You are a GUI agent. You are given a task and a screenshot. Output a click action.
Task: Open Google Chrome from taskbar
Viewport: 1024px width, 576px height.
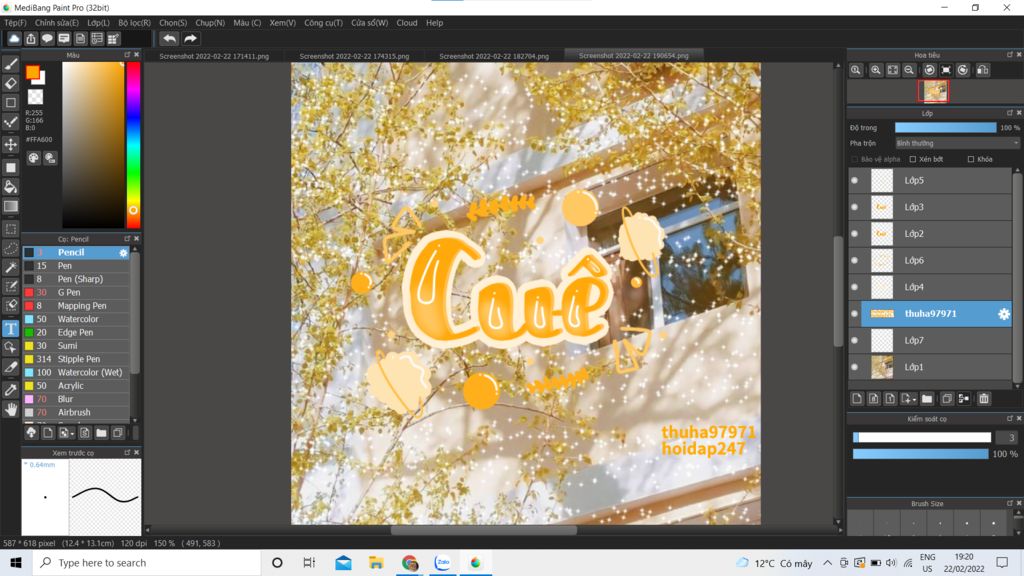click(409, 563)
